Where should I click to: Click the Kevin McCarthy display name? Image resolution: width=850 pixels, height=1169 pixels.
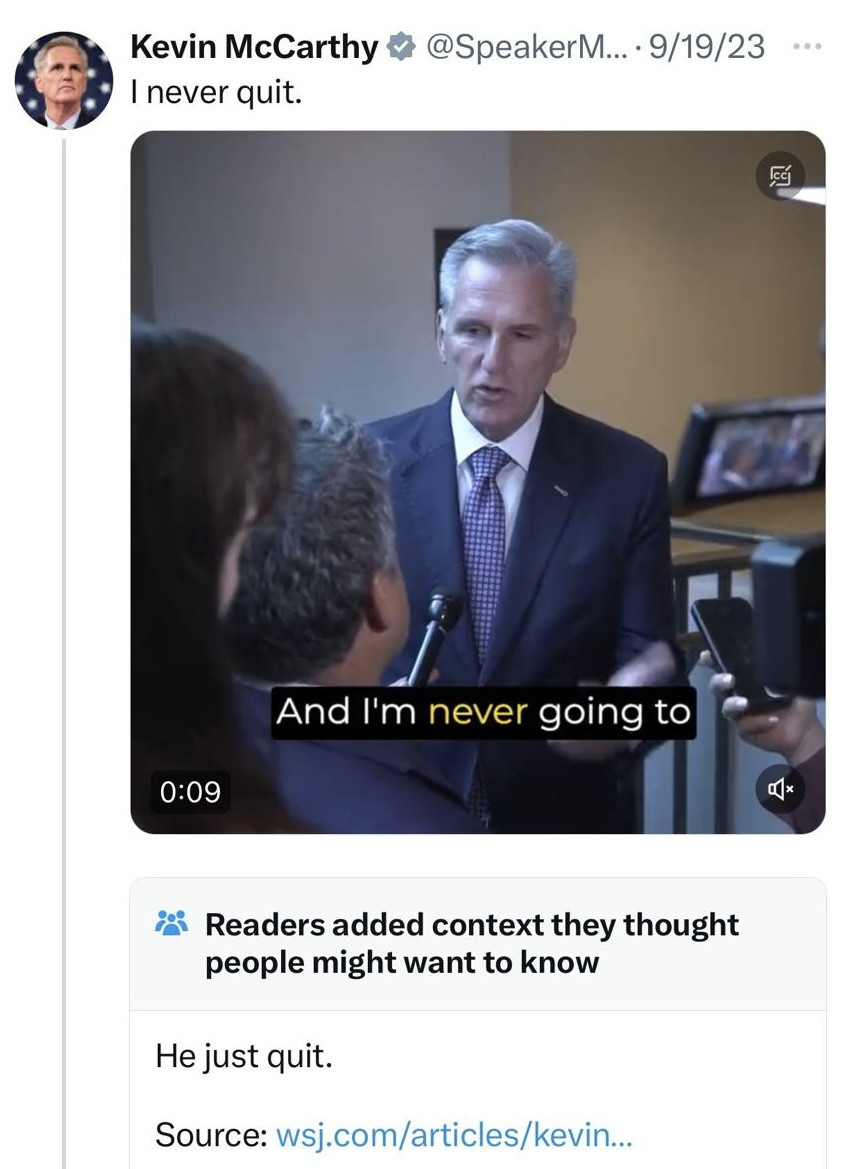tap(254, 47)
